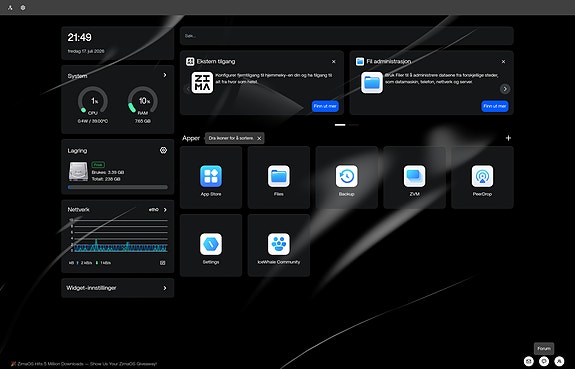
Task: Click the '2 kB/s' upload speed value
Action: (x=86, y=263)
